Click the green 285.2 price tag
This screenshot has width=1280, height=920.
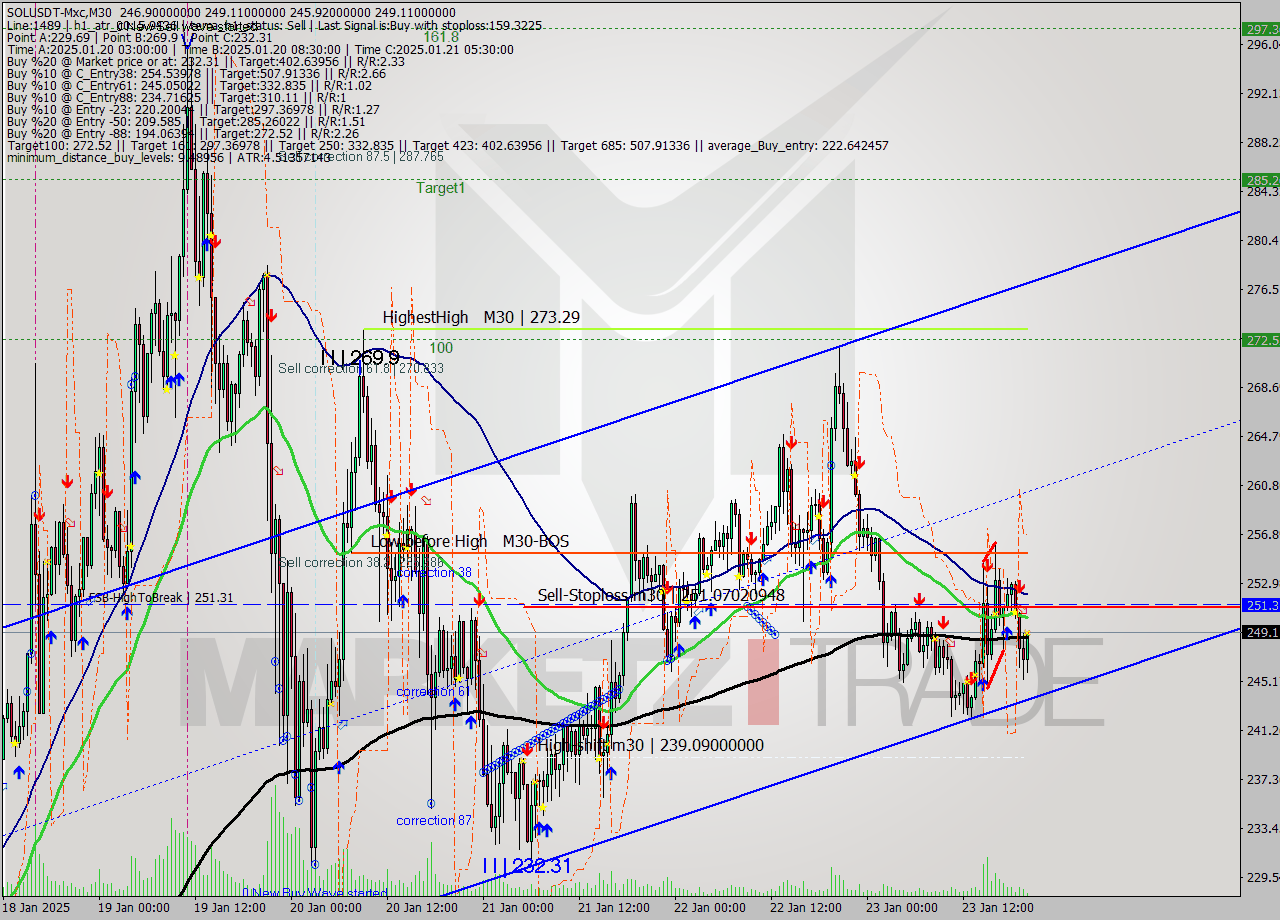pyautogui.click(x=1261, y=180)
